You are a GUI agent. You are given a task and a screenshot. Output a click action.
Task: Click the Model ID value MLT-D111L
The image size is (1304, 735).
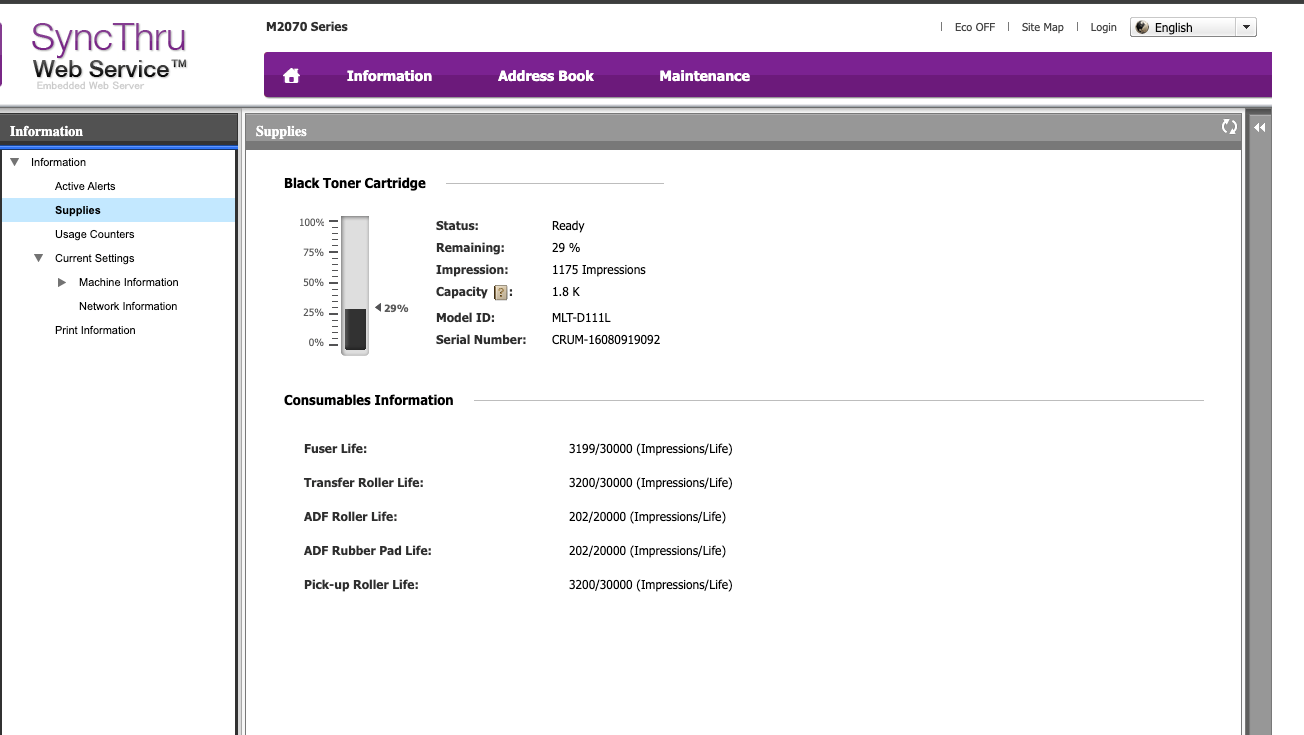pos(581,318)
